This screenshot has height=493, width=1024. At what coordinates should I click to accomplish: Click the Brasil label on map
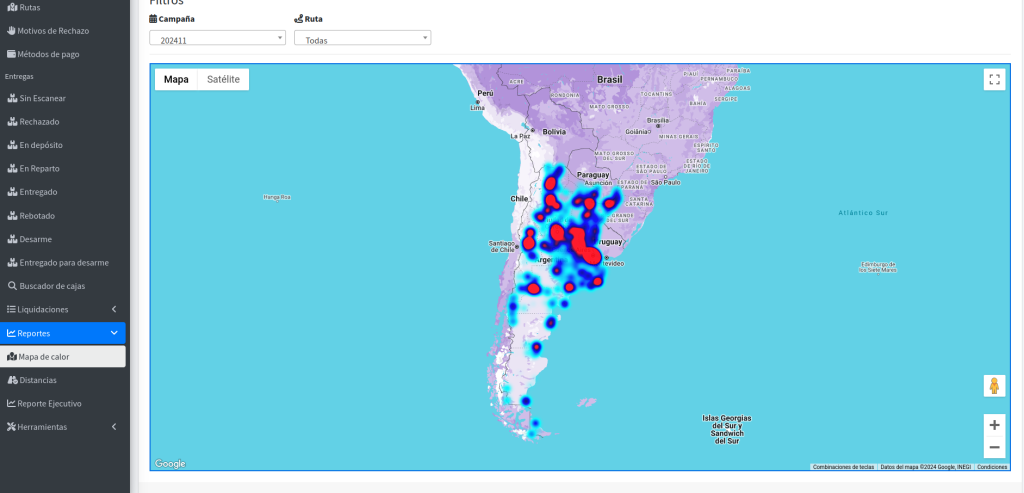[x=609, y=80]
